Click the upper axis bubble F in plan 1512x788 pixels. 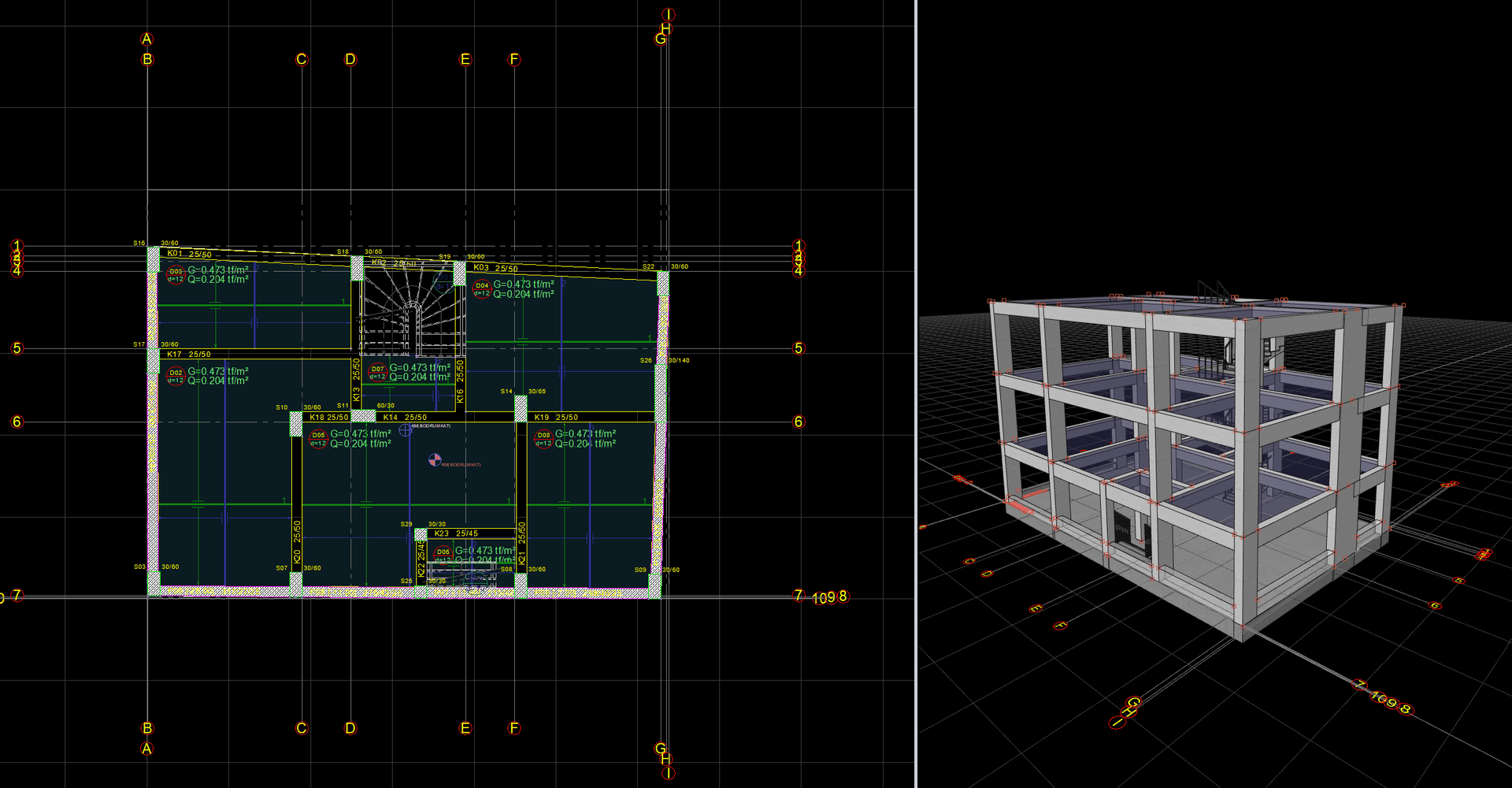514,59
